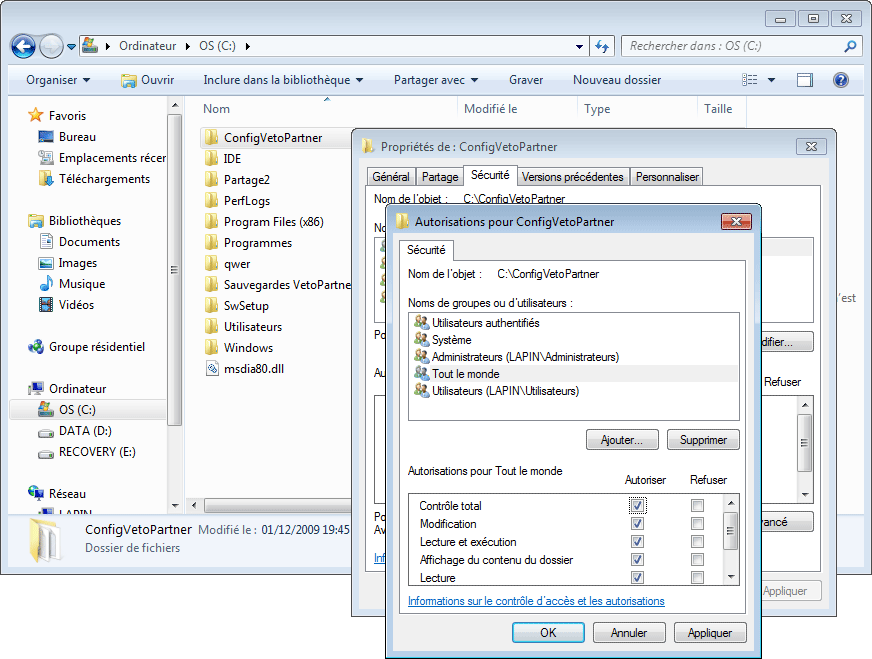
Task: Click the Vidéos film icon
Action: (46, 305)
